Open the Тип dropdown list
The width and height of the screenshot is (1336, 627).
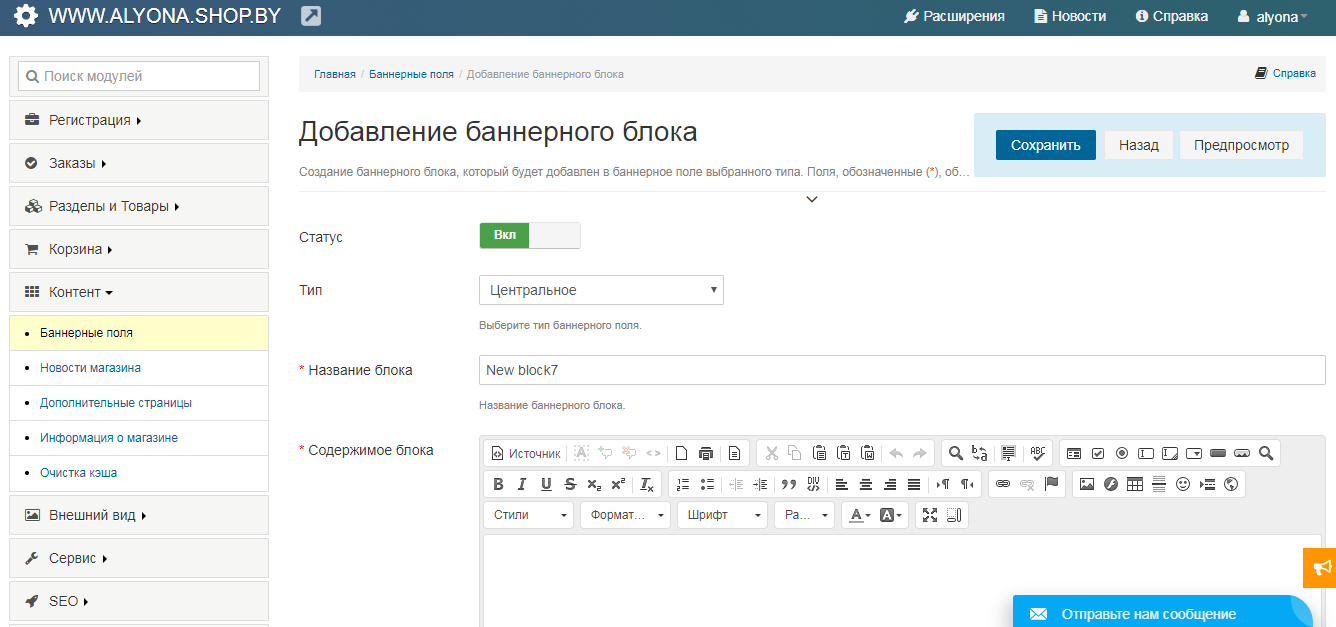coord(601,290)
